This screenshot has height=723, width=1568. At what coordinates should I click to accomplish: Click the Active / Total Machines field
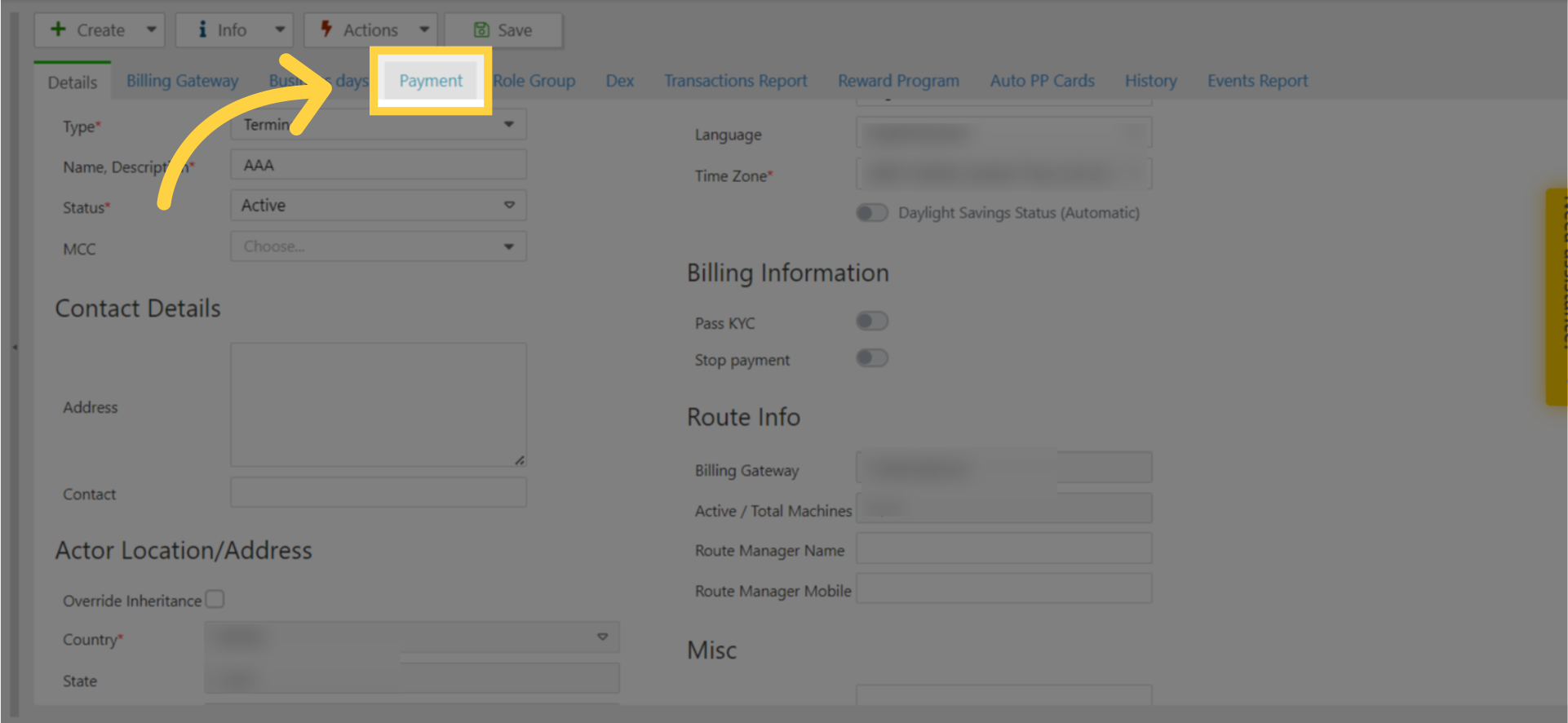point(1004,508)
